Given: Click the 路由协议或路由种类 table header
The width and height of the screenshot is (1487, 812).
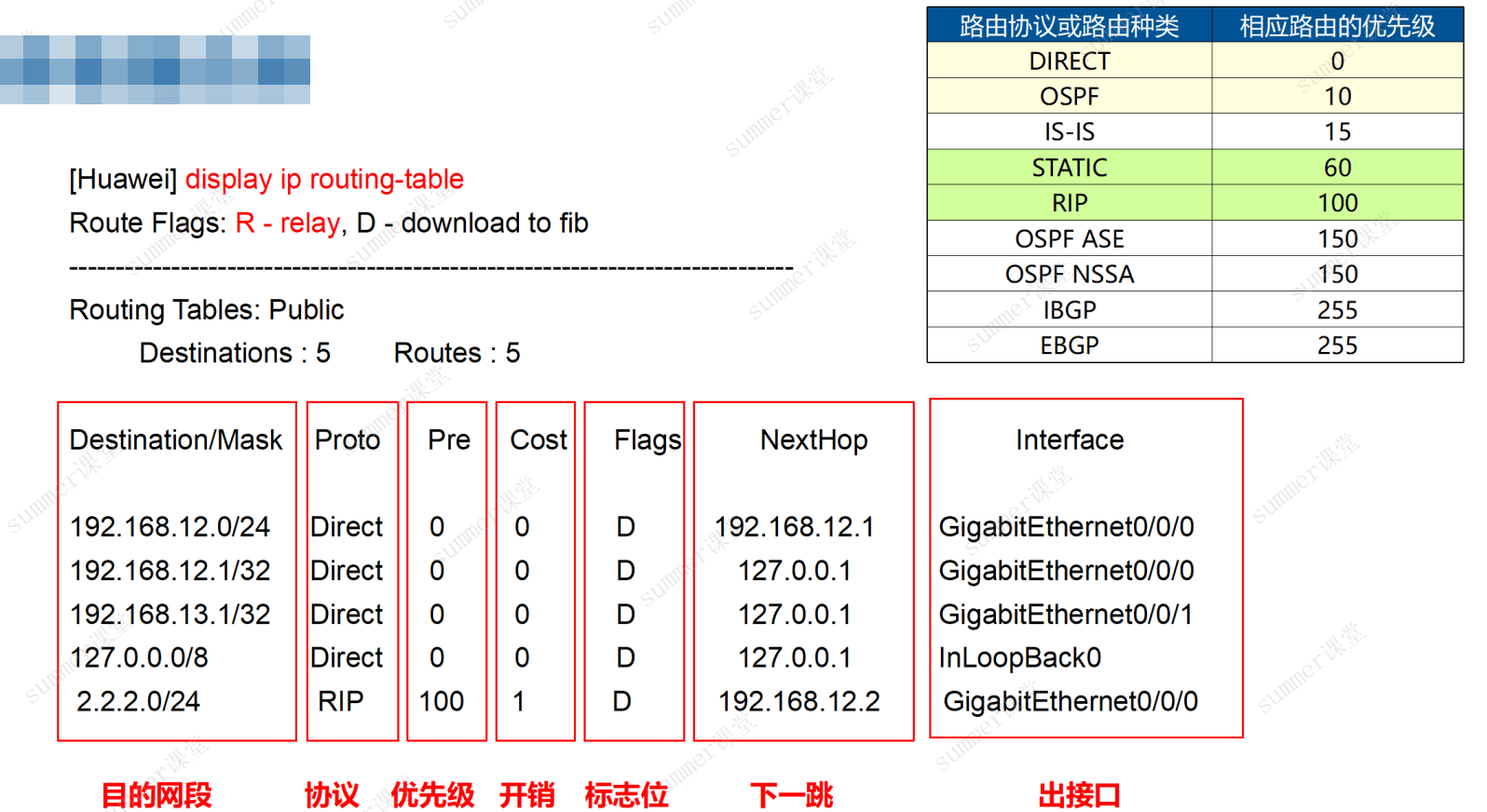Looking at the screenshot, I should [x=1070, y=25].
